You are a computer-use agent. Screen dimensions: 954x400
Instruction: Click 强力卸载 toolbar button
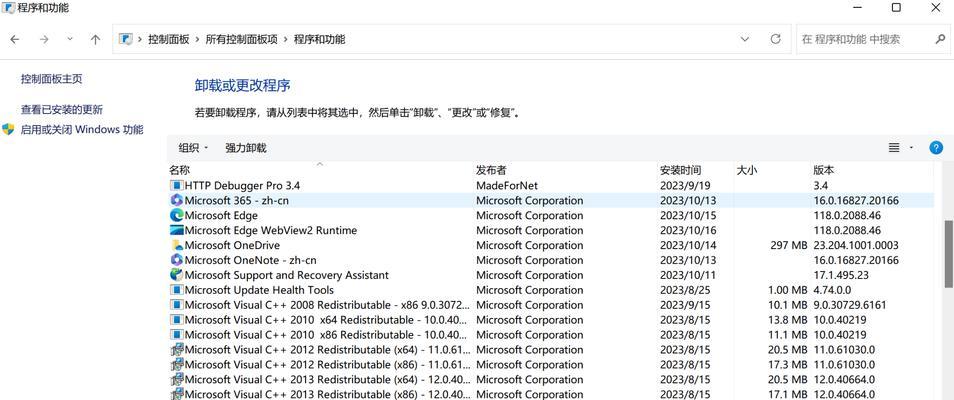click(x=246, y=148)
